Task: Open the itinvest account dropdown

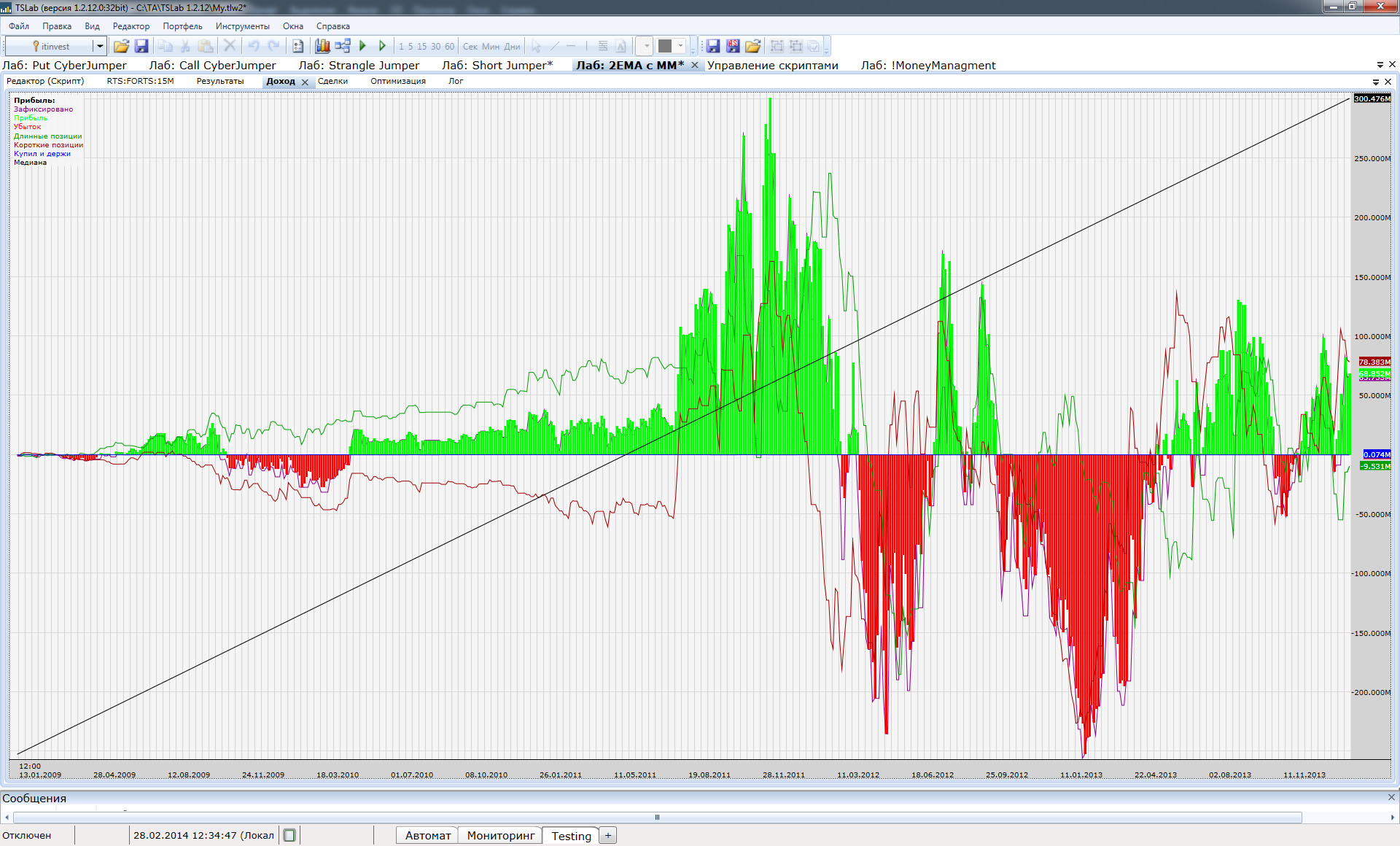Action: [100, 46]
